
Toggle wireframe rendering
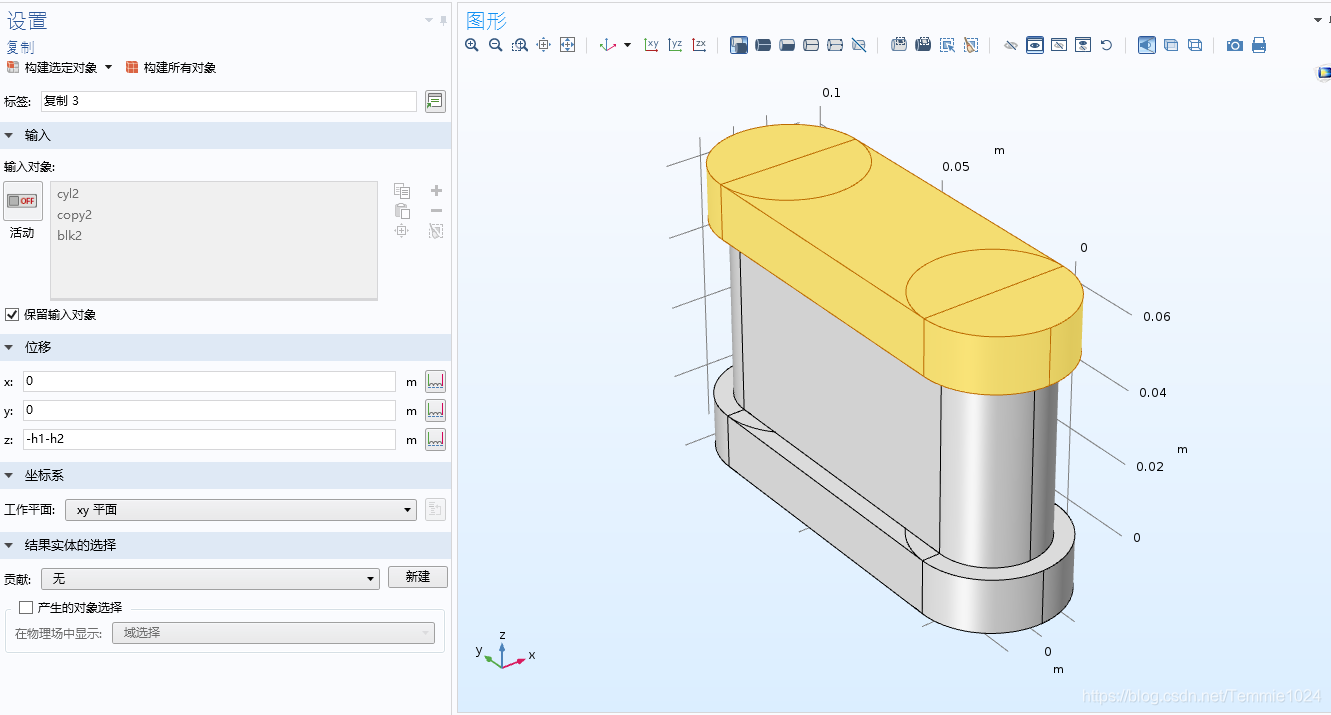click(x=1195, y=45)
